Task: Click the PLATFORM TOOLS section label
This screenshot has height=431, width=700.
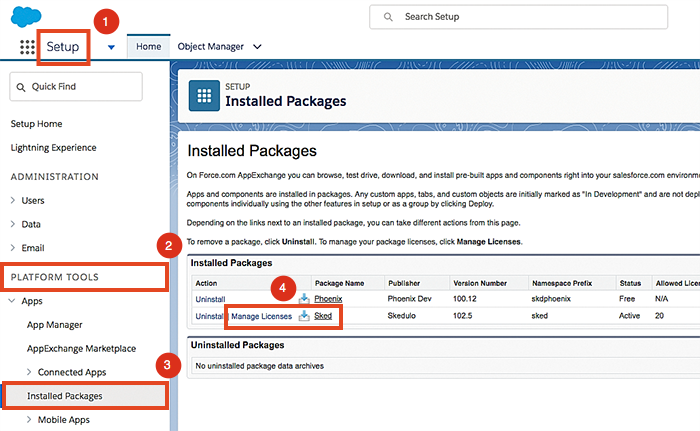Action: click(54, 277)
